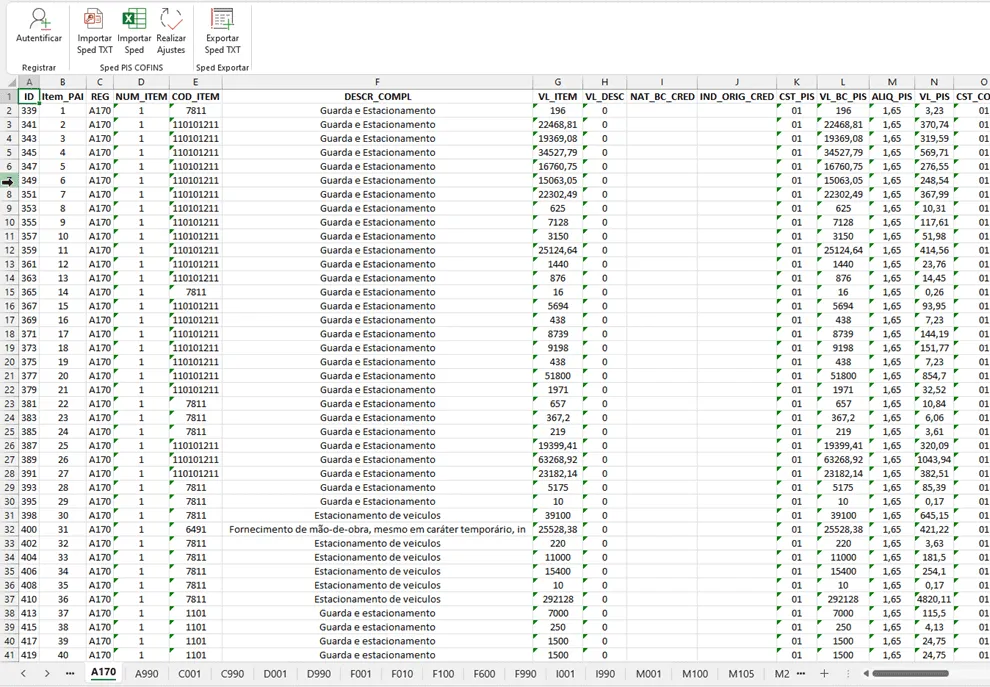Switch to the C001 sheet tab
Screen dimensions: 990x687
189,674
